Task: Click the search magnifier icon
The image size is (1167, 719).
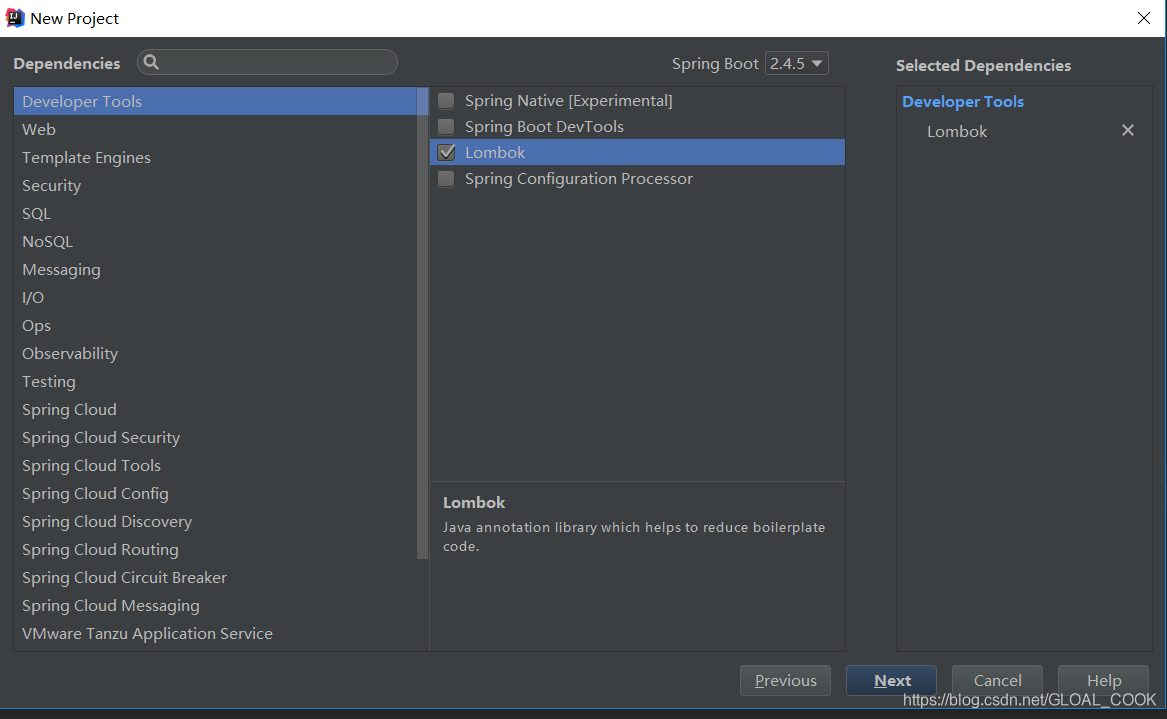Action: (151, 63)
